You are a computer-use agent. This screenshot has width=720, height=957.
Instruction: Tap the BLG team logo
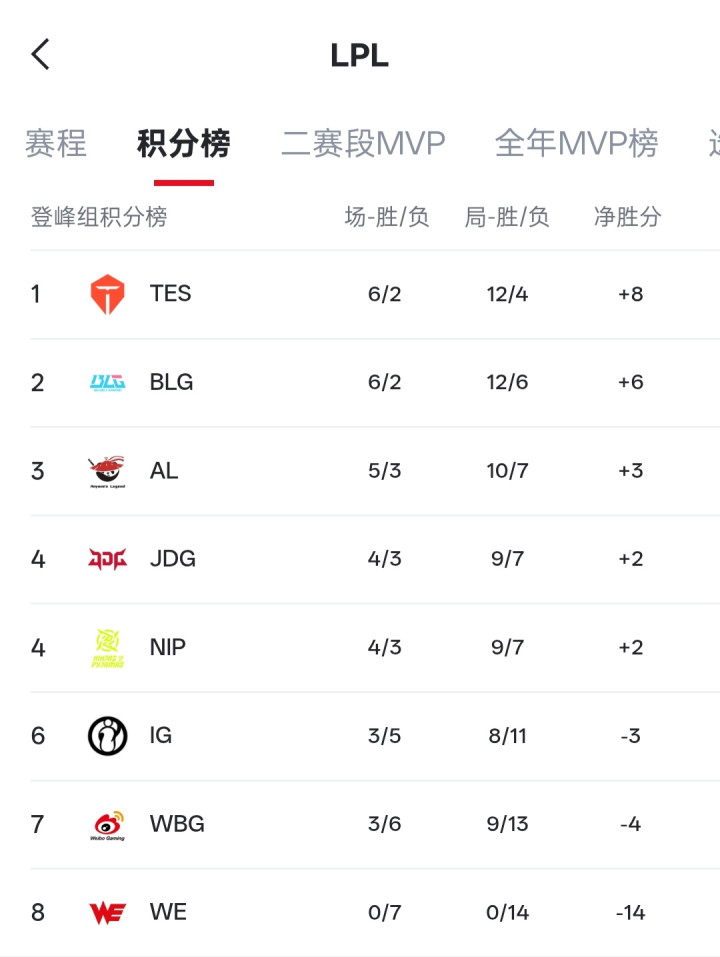pos(107,382)
